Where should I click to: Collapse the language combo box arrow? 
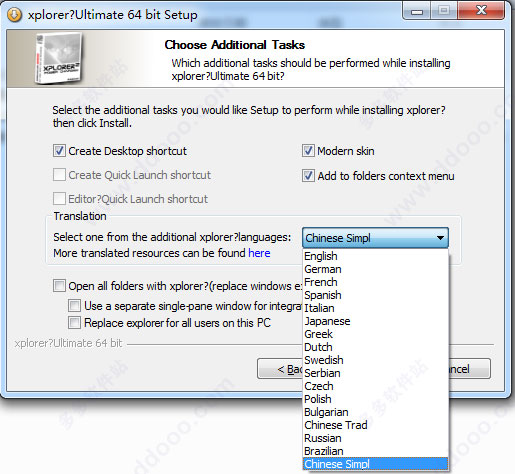[440, 238]
